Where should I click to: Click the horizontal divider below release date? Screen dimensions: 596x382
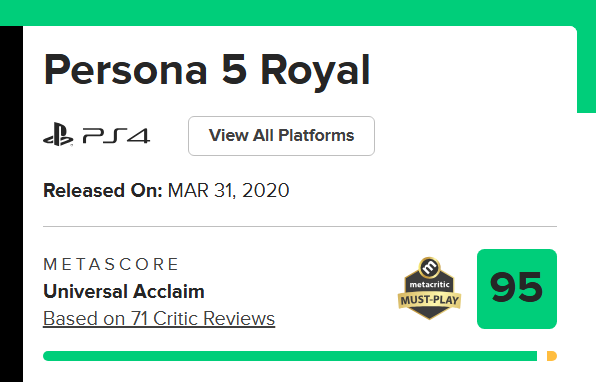pyautogui.click(x=300, y=226)
